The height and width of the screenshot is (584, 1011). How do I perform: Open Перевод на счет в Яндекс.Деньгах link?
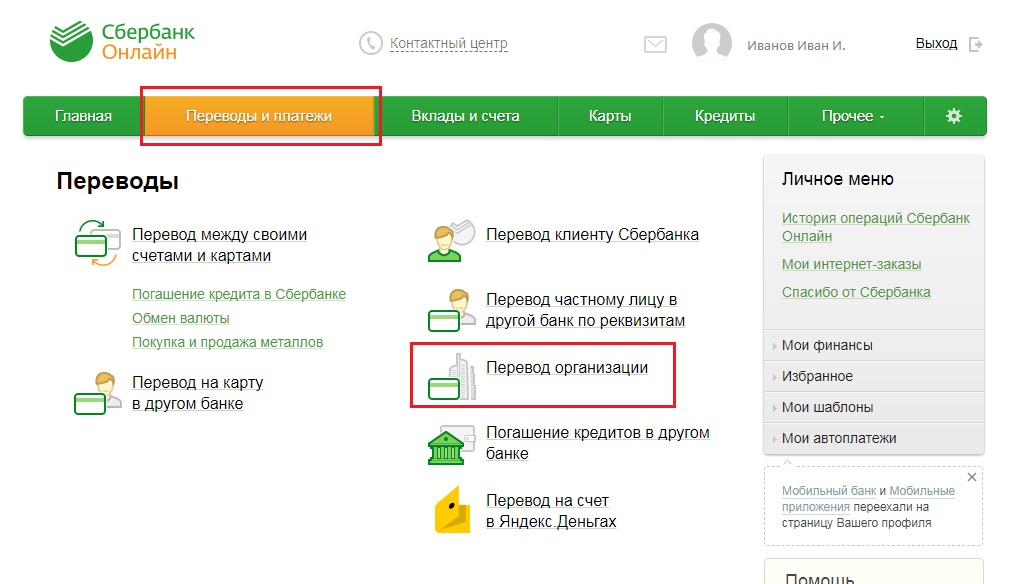click(x=551, y=511)
